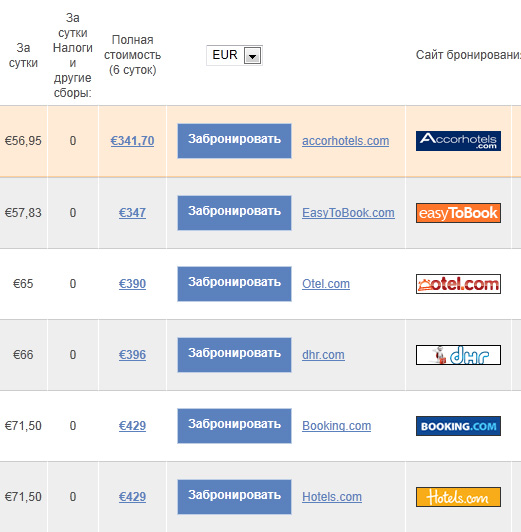Click Забронировать in the Booking.com row

click(x=234, y=426)
